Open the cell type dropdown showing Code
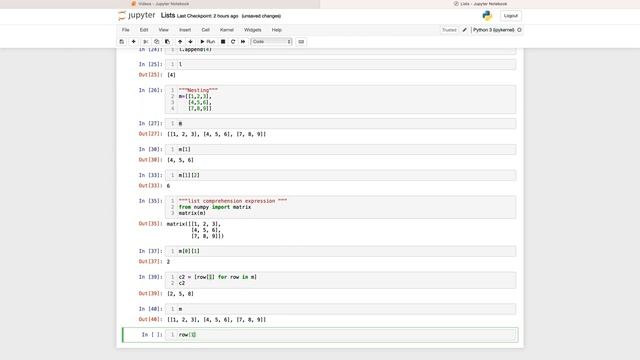The height and width of the screenshot is (360, 640). tap(271, 42)
